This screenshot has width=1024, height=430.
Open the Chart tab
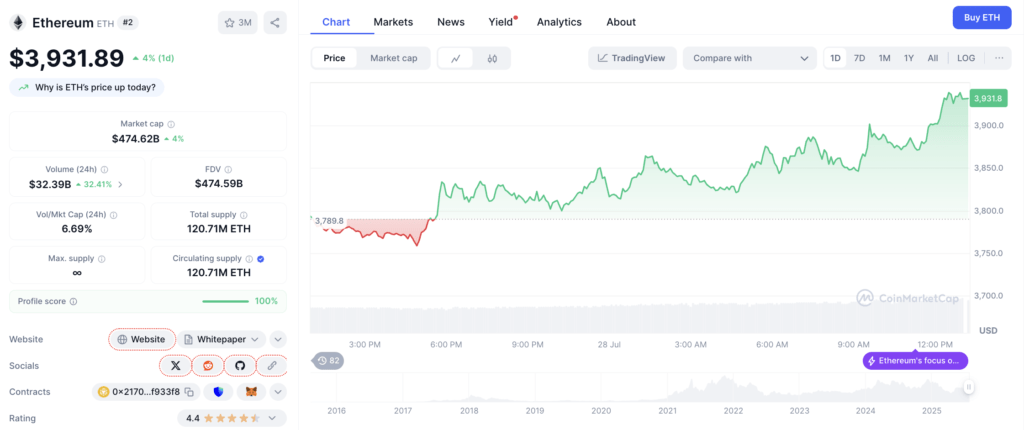coord(336,22)
